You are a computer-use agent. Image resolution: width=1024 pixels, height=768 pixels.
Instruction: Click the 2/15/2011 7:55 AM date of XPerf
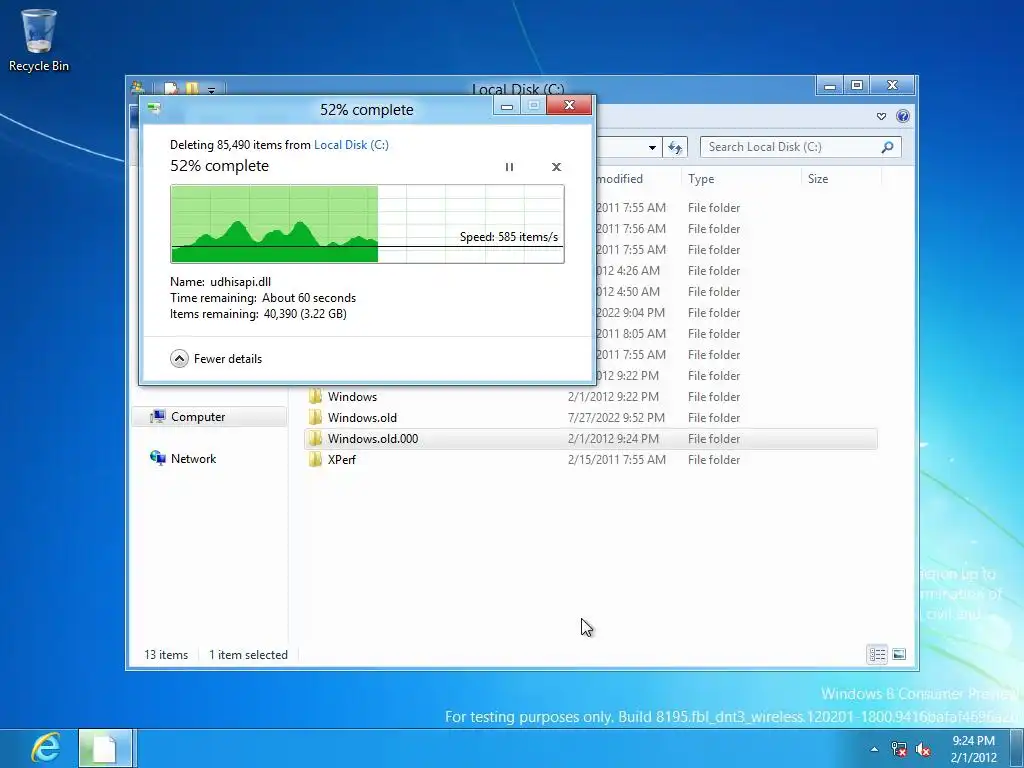pos(617,460)
